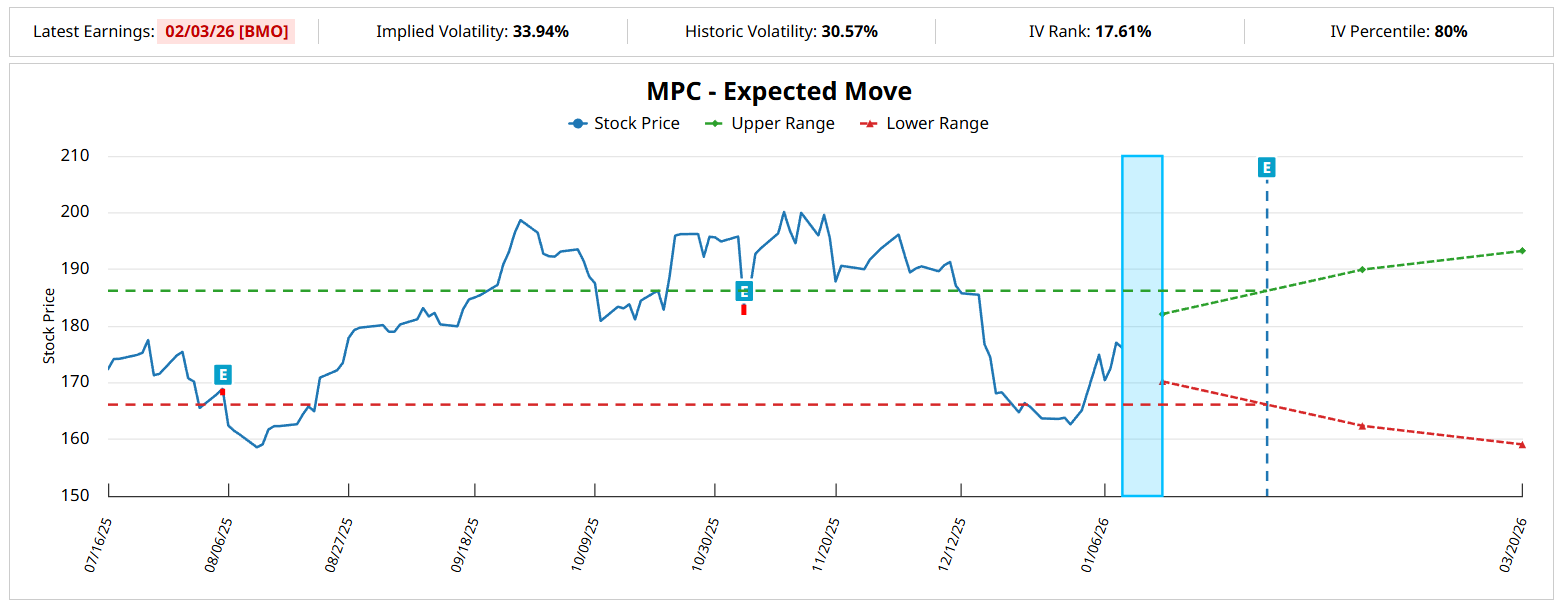Screen dimensions: 1562x612
Task: Click the Implied Volatility 33.94% stat
Action: pyautogui.click(x=472, y=31)
